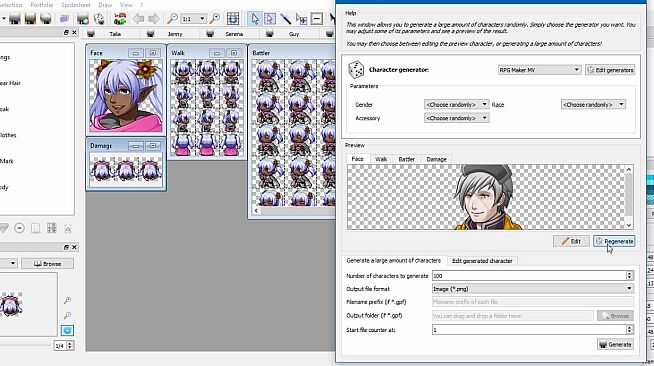This screenshot has height=366, width=654.
Task: Click the Battler window left scroll arrow
Action: [256, 211]
